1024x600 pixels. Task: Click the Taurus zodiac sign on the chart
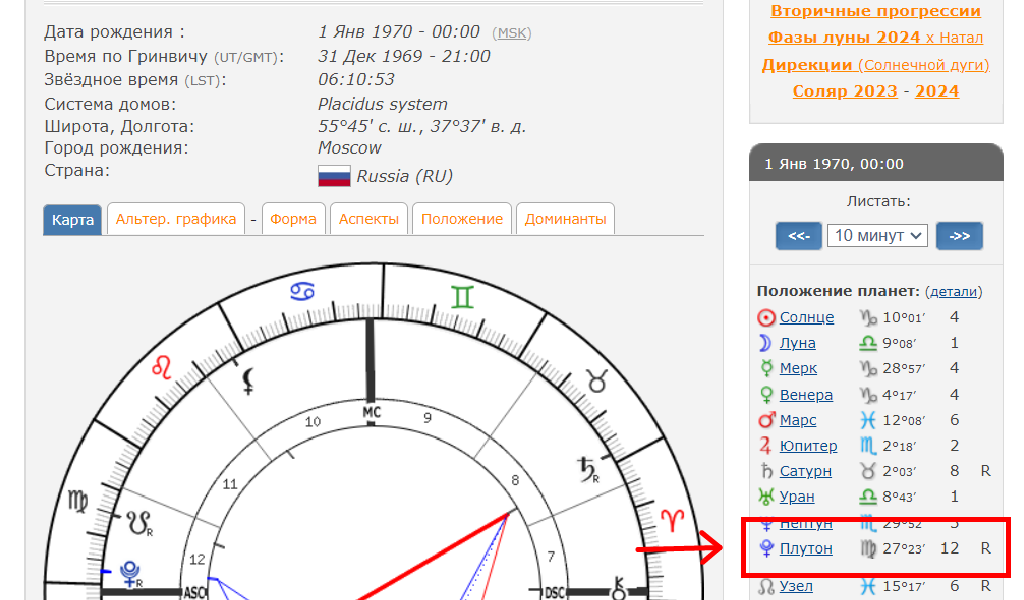[598, 381]
